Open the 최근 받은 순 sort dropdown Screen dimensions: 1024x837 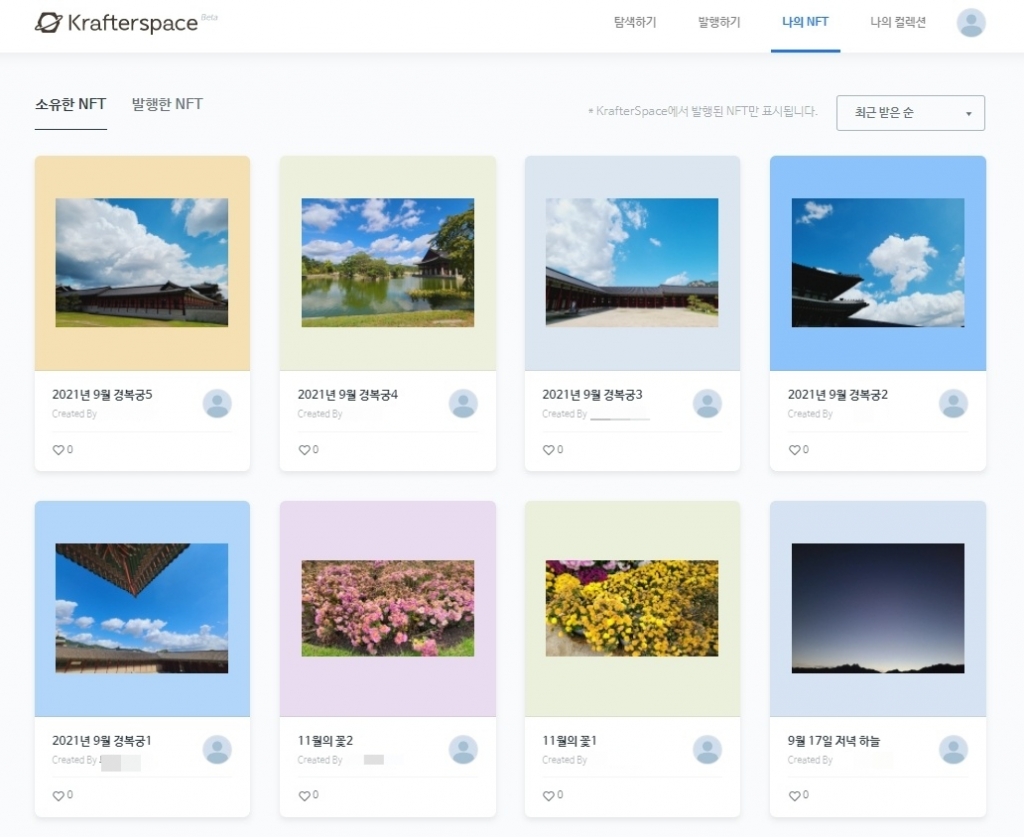tap(910, 113)
